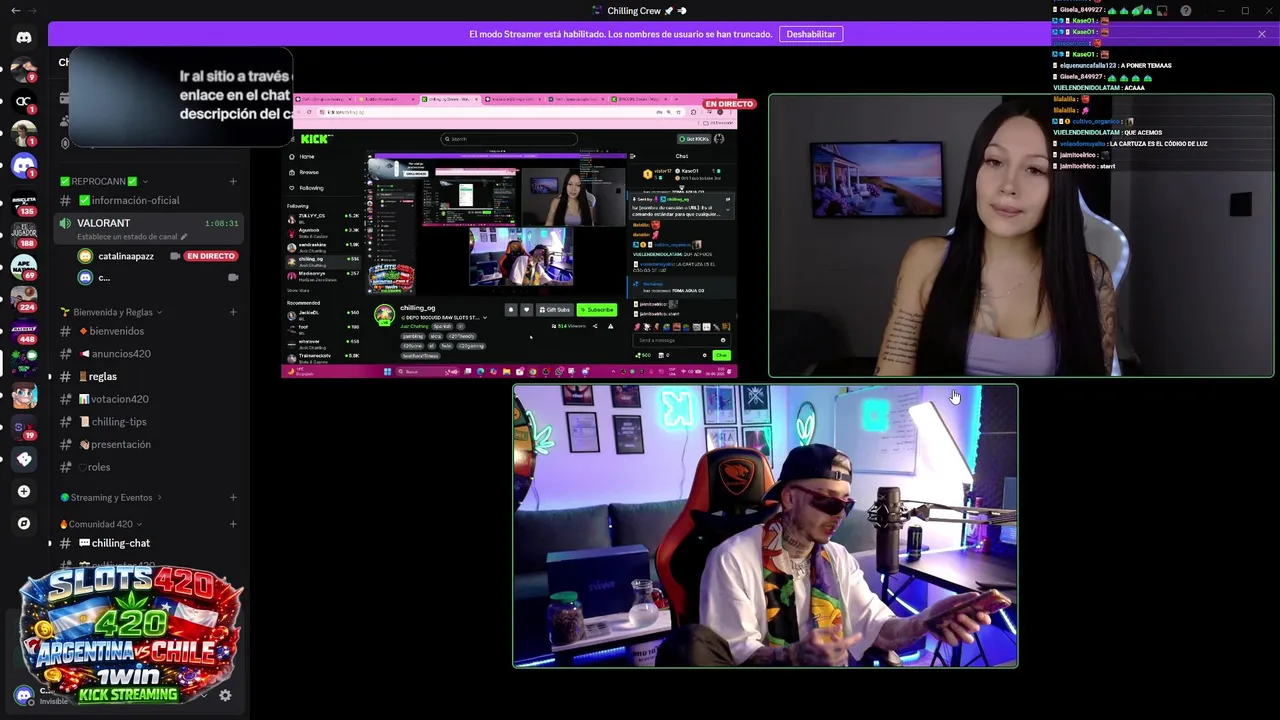Click the Kick search field in shared stream
The width and height of the screenshot is (1280, 720).
tap(510, 139)
